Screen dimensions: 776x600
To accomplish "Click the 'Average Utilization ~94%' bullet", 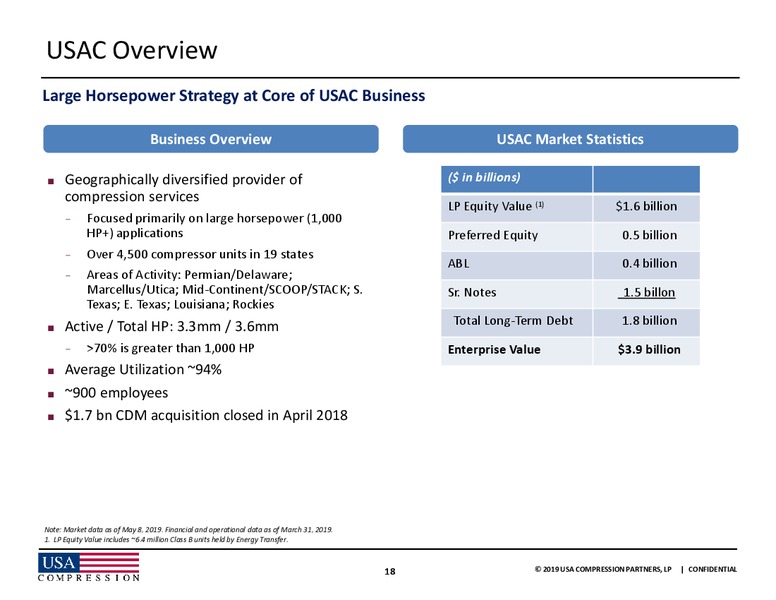I will pos(143,369).
